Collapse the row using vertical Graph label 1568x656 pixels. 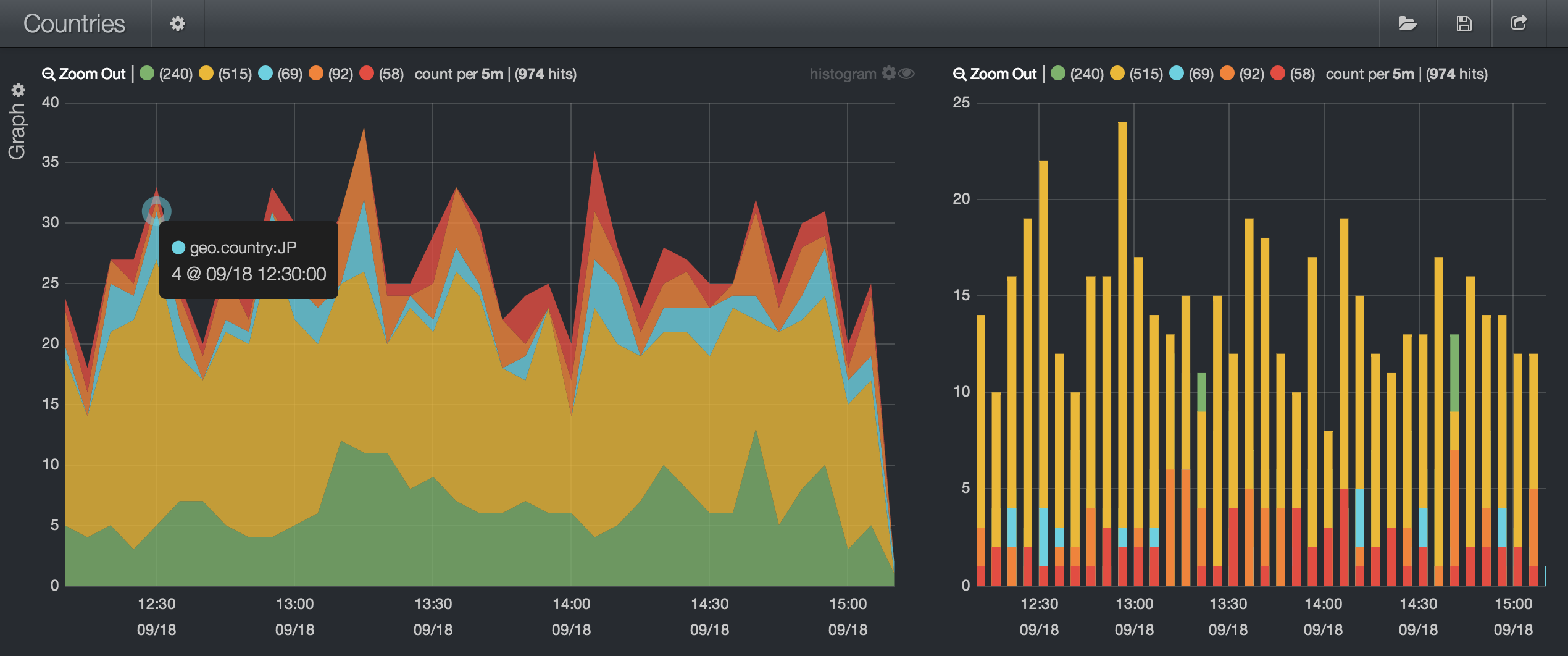pyautogui.click(x=17, y=131)
